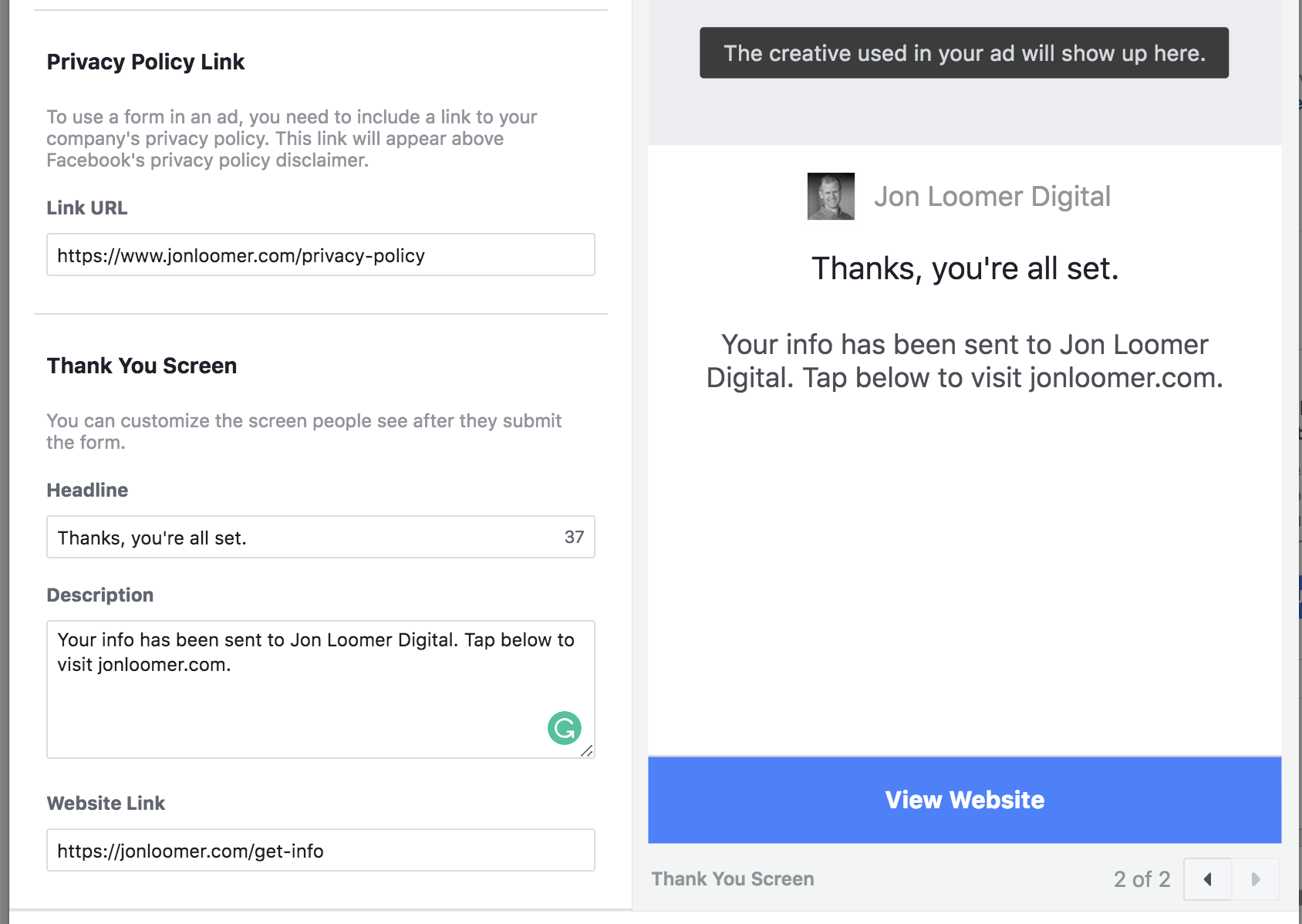Click the 'Description' field label
This screenshot has height=924, width=1302.
point(100,595)
